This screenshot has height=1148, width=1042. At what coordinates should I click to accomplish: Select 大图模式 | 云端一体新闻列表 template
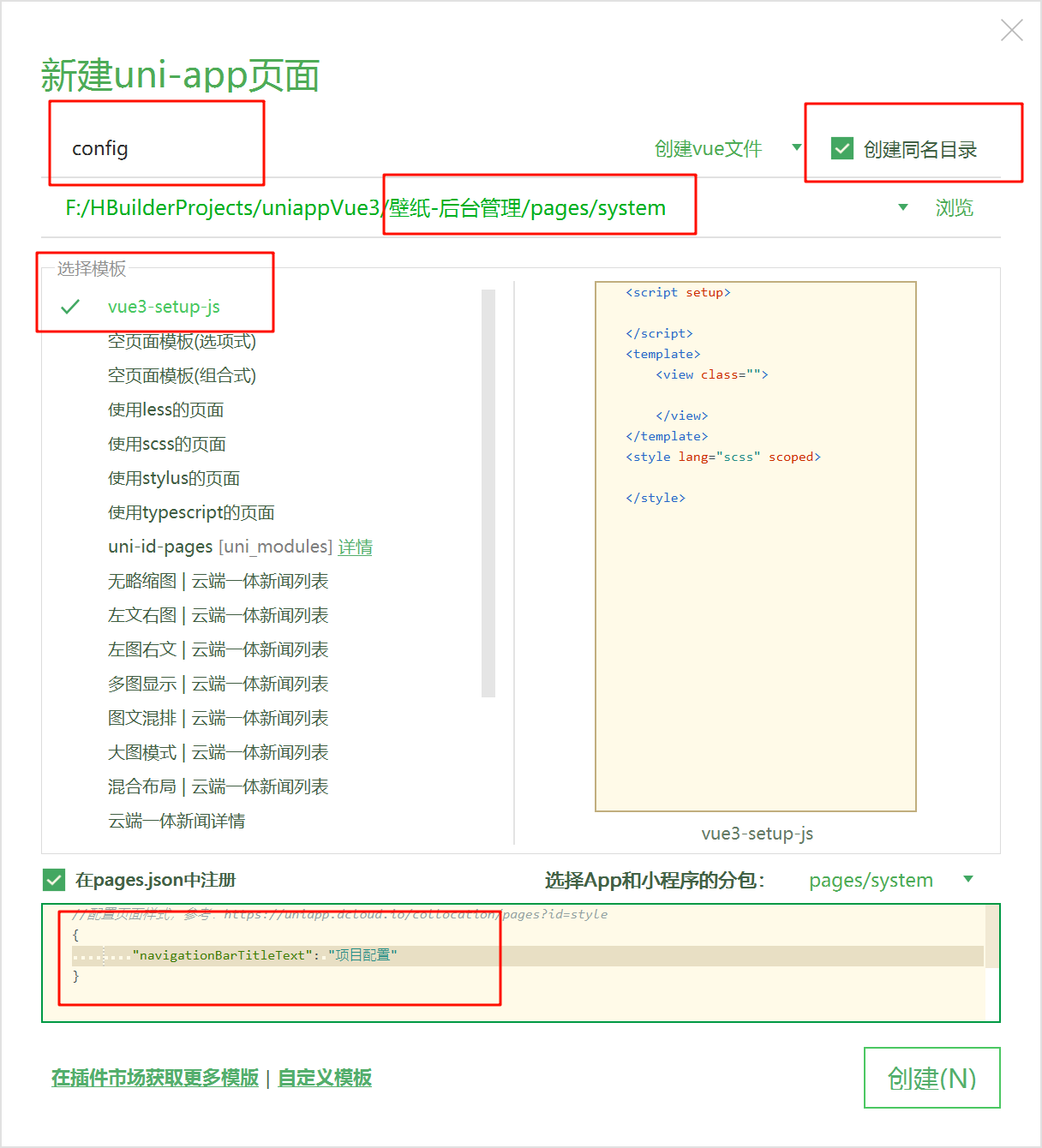coord(219,752)
